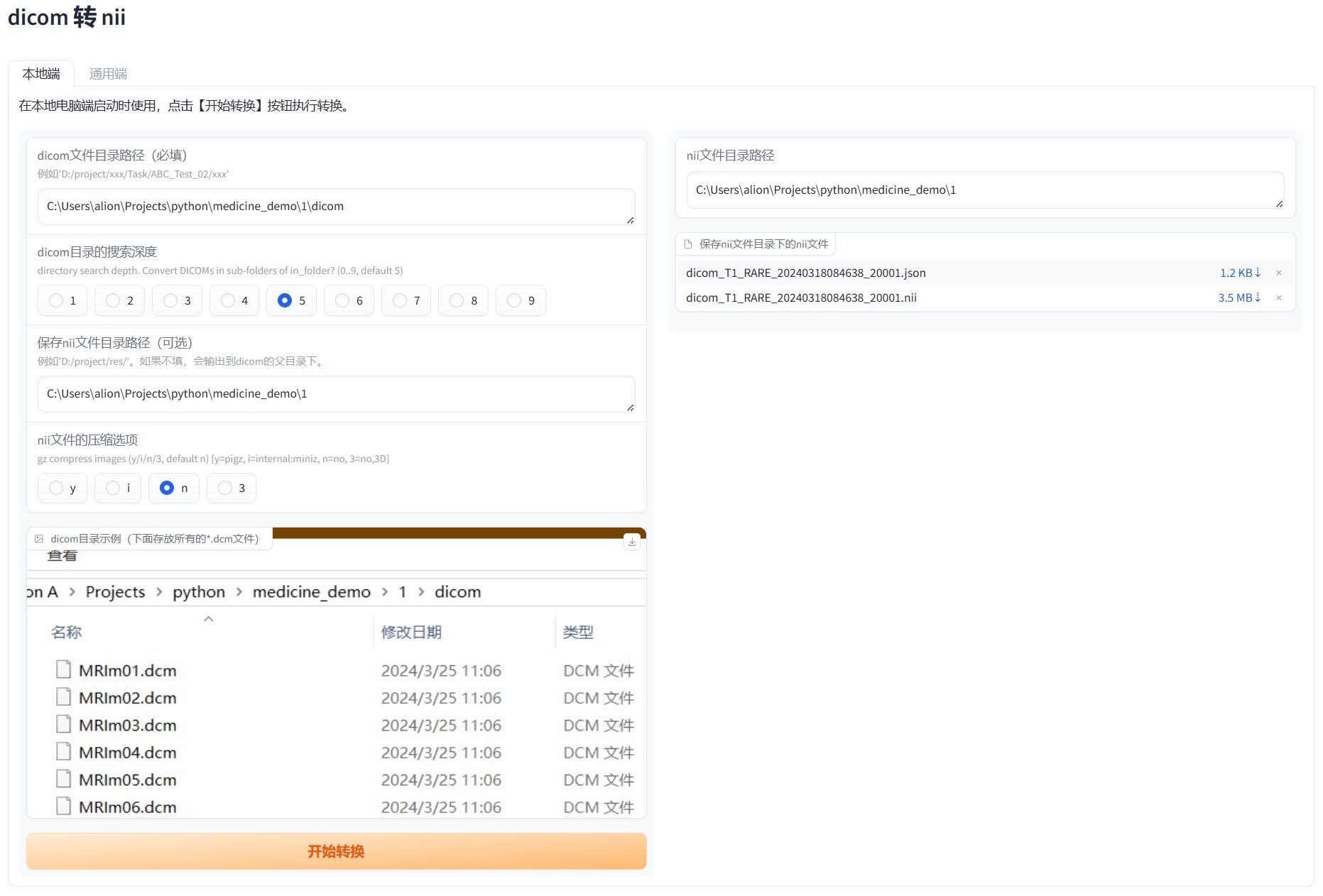The width and height of the screenshot is (1323, 896).
Task: Click resize handle of nii output textbox
Action: click(x=1279, y=204)
